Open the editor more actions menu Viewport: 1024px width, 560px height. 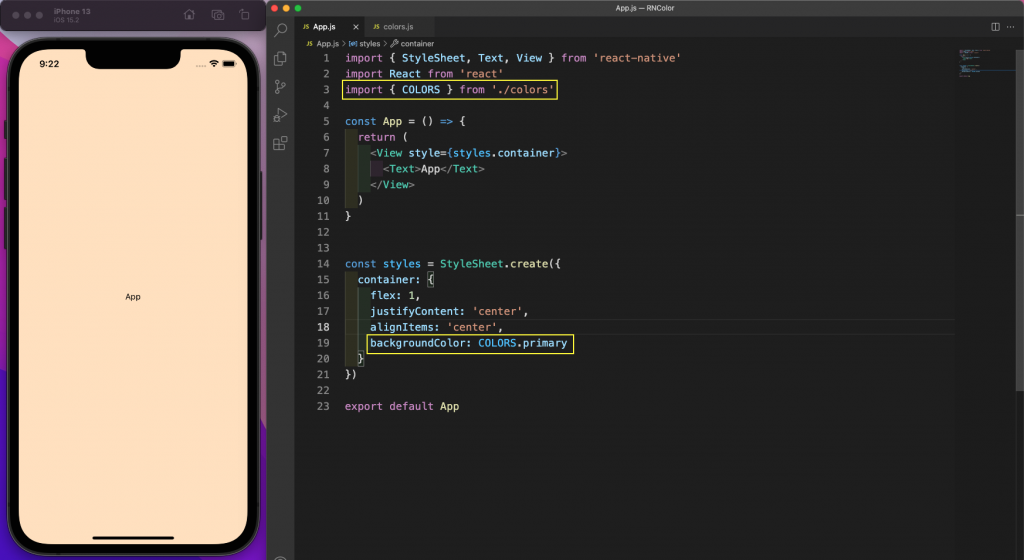[1011, 27]
